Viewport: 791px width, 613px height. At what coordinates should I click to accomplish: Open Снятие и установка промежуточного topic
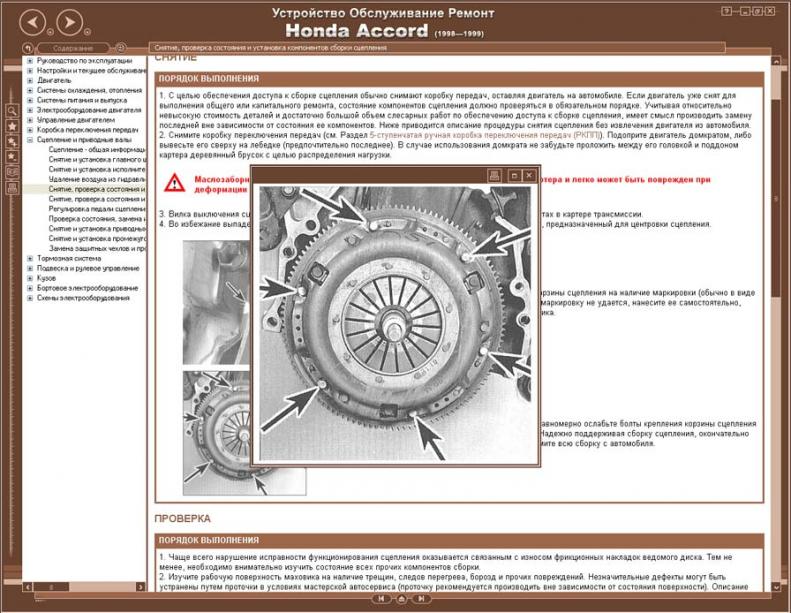(x=97, y=239)
